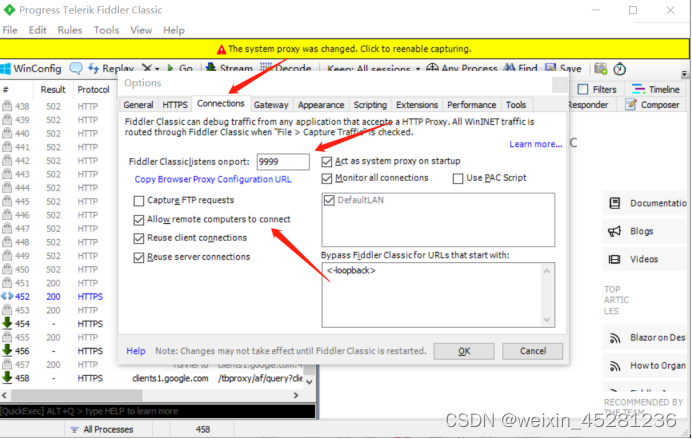Confirm options with OK button
692x439 pixels.
[x=464, y=351]
